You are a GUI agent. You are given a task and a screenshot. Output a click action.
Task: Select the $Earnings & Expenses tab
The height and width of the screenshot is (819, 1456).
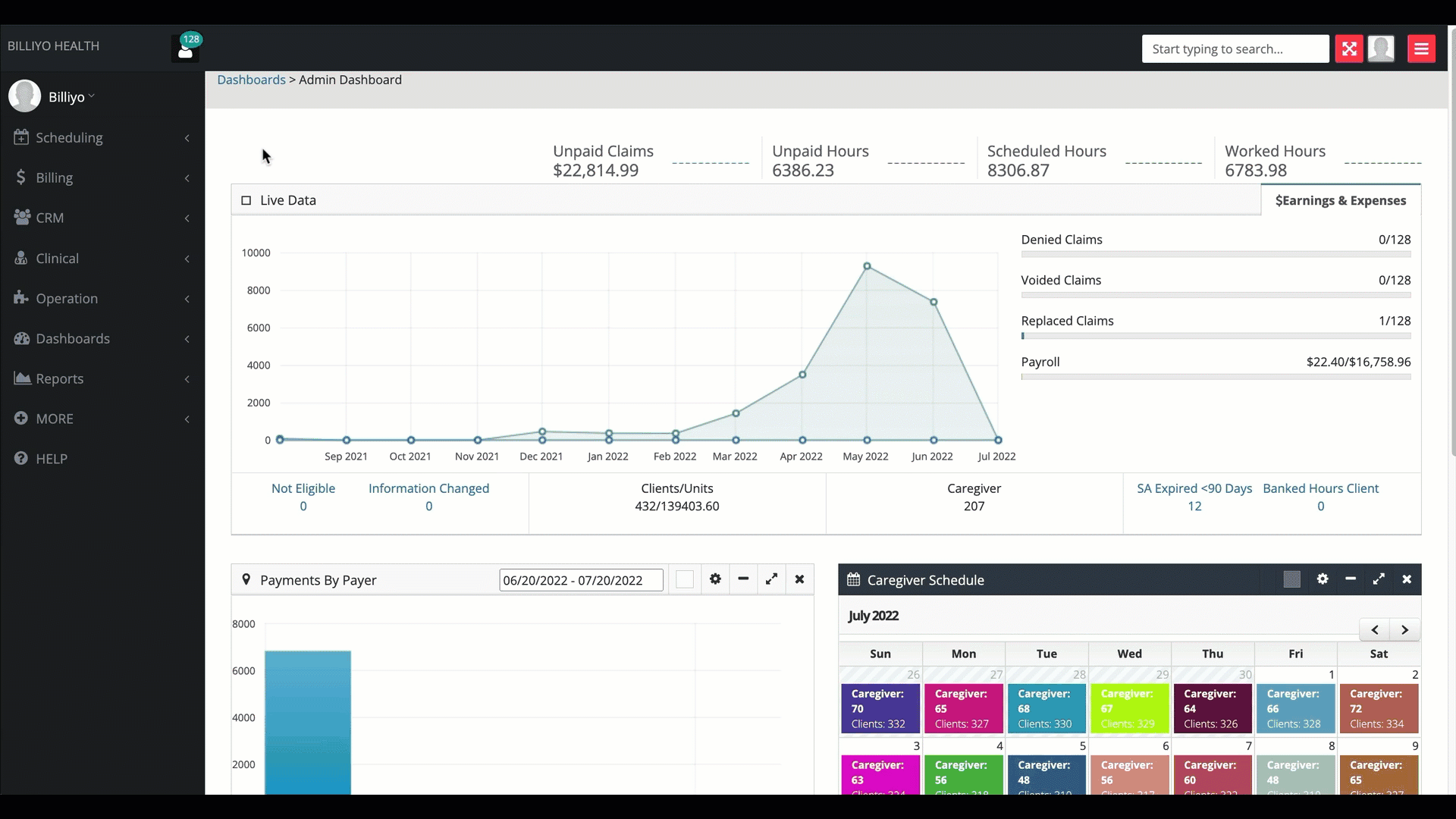pyautogui.click(x=1340, y=201)
